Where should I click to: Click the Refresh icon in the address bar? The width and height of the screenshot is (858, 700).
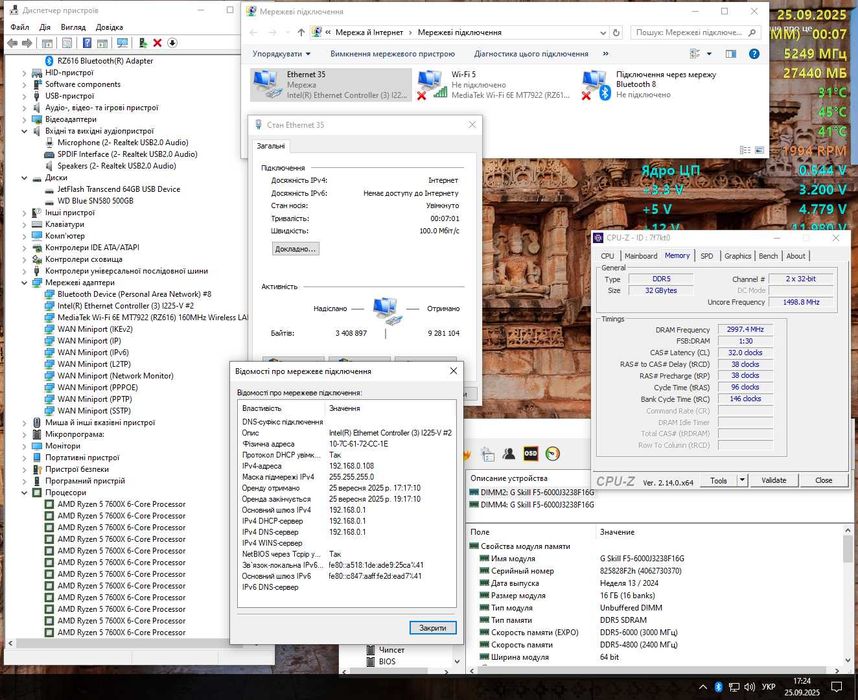point(616,32)
